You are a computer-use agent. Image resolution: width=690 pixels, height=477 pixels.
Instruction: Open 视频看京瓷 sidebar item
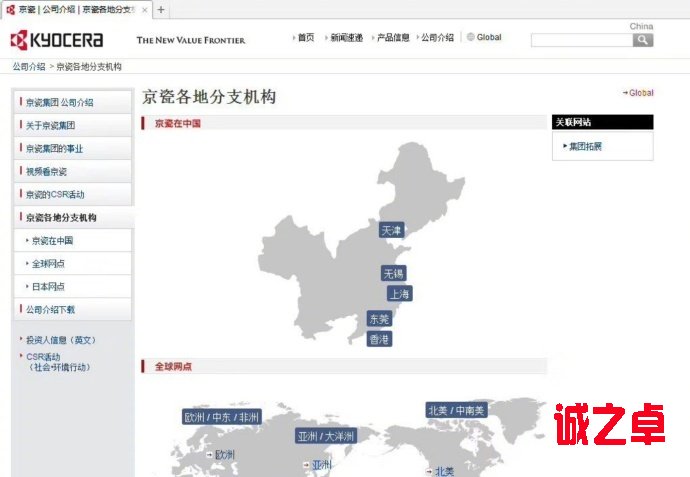[x=73, y=172]
